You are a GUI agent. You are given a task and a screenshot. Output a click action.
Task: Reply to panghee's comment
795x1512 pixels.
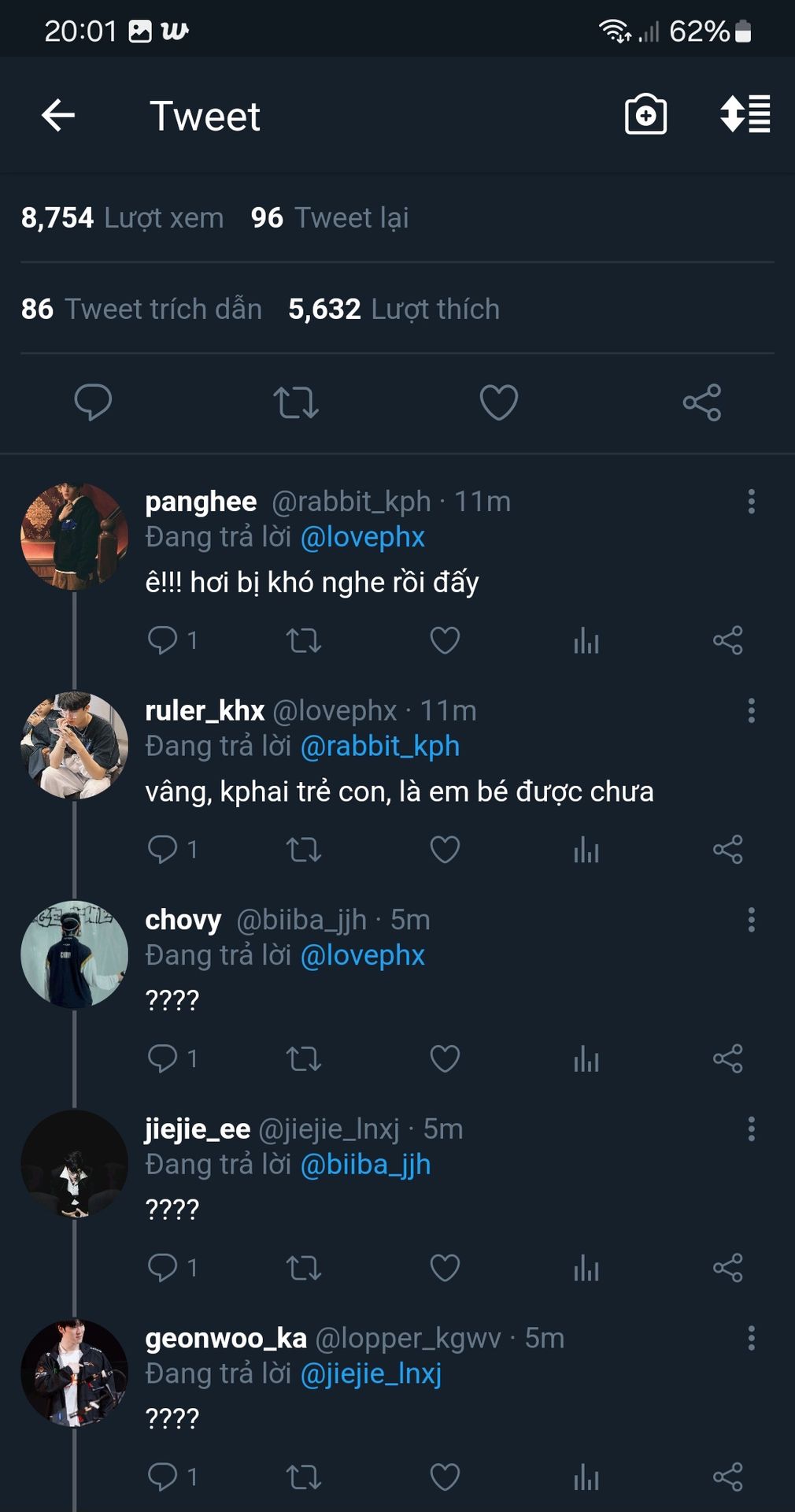163,640
